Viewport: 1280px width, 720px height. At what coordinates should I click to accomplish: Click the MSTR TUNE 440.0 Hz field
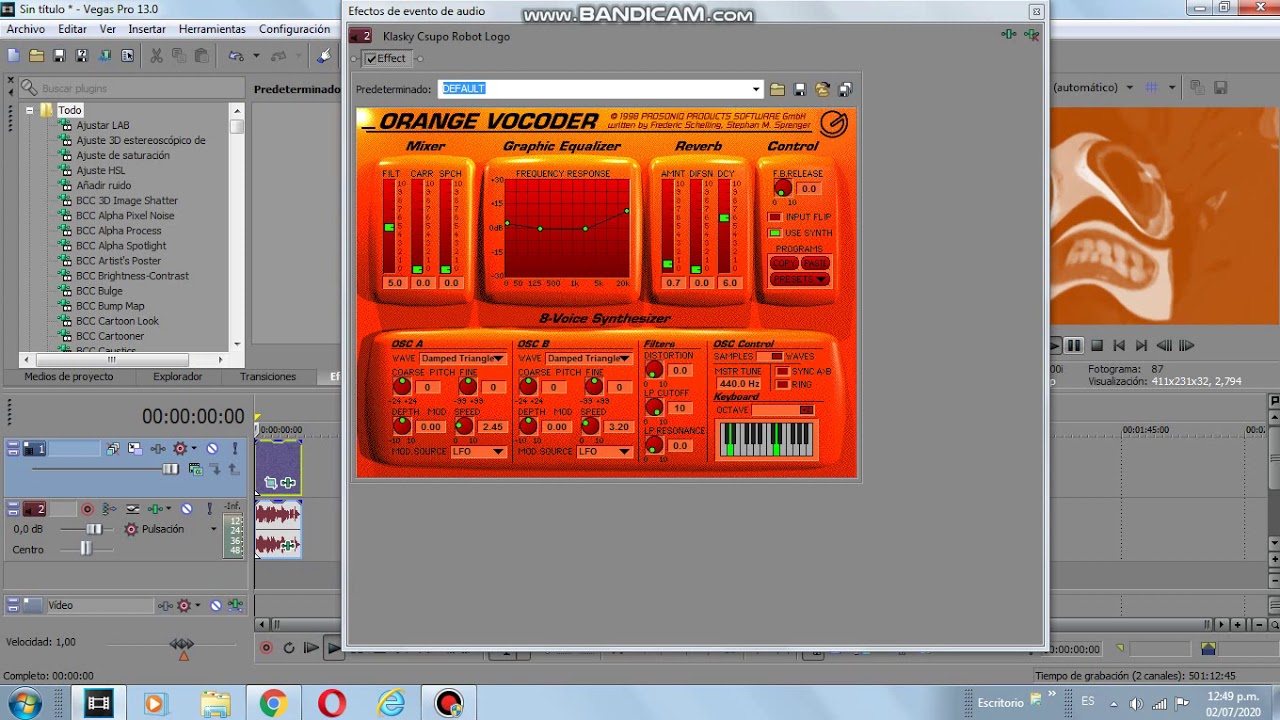click(x=739, y=384)
